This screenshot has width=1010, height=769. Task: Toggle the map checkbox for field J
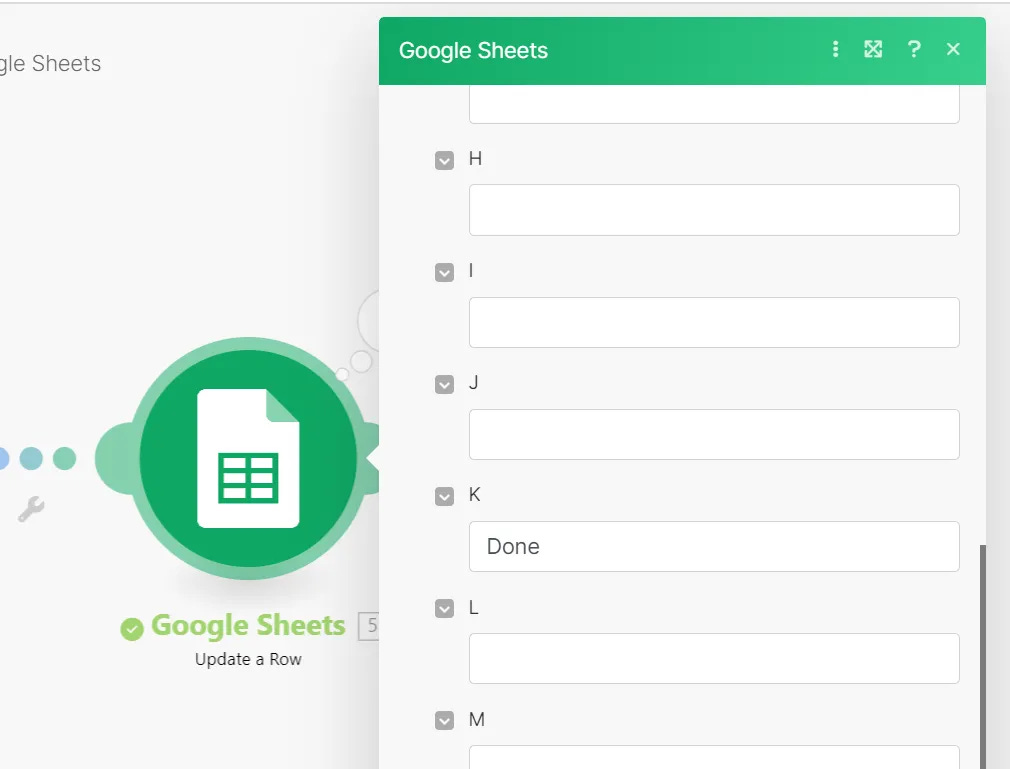tap(444, 384)
